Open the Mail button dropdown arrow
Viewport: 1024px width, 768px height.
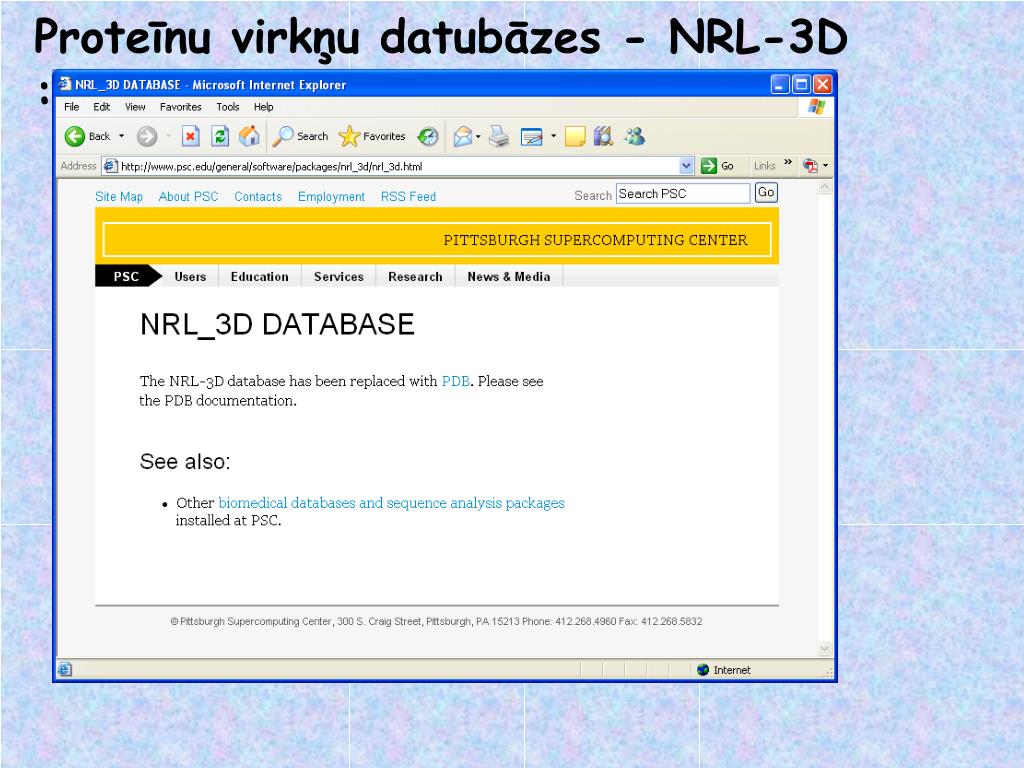point(478,136)
